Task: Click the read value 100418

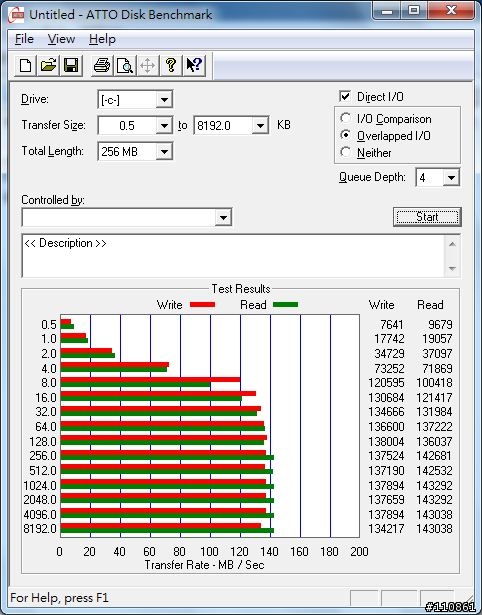Action: pyautogui.click(x=434, y=382)
